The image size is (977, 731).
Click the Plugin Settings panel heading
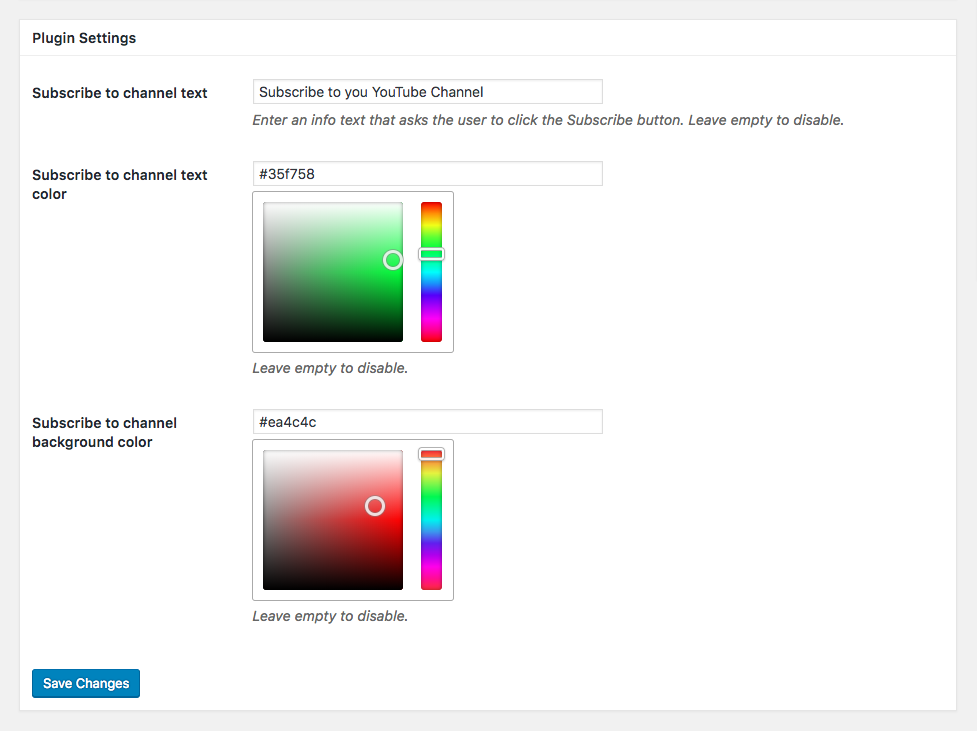[x=84, y=38]
